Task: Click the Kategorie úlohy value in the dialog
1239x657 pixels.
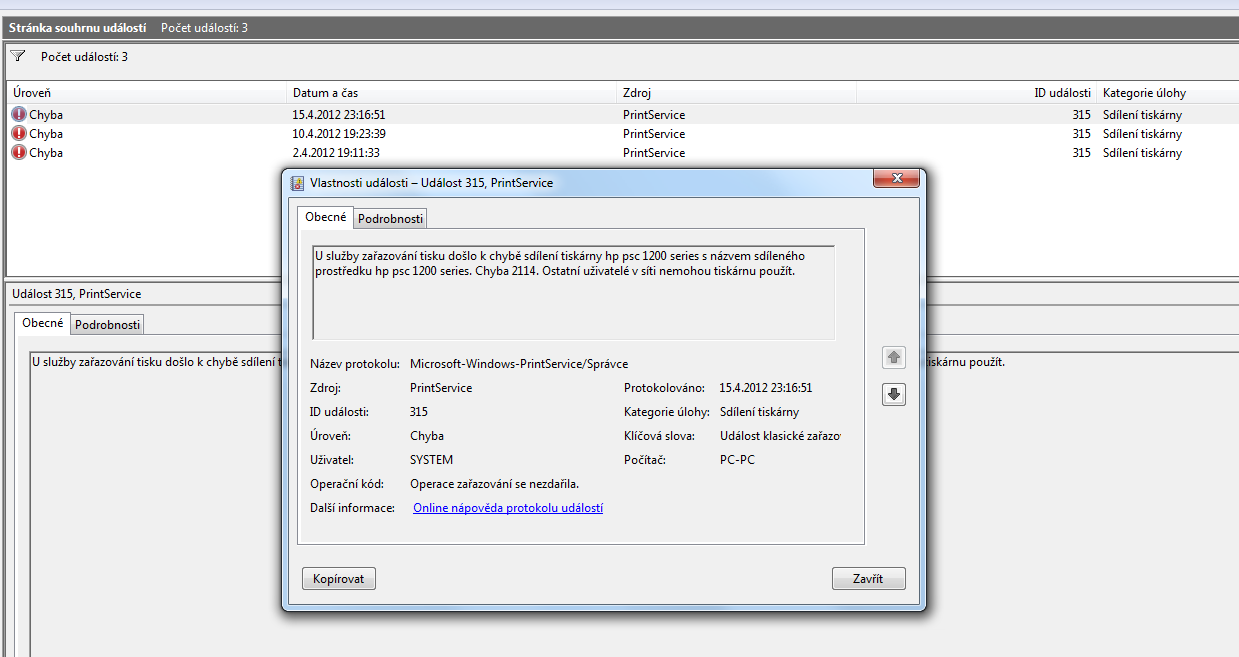Action: pyautogui.click(x=759, y=412)
